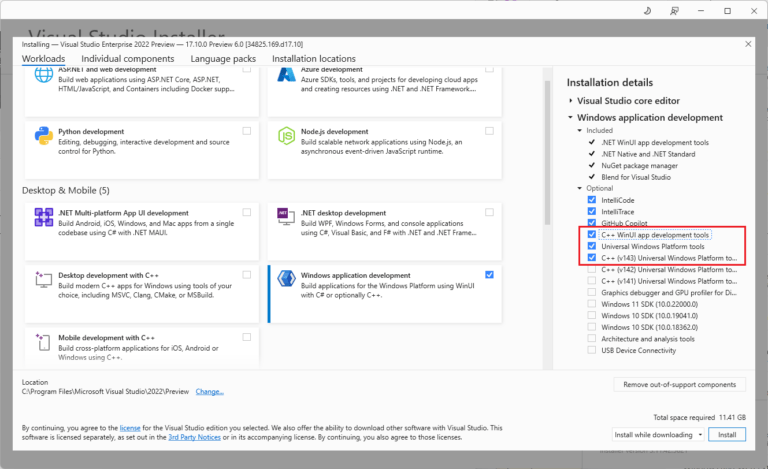The height and width of the screenshot is (469, 768).
Task: Click Remove out-of-support components button
Action: click(x=679, y=385)
